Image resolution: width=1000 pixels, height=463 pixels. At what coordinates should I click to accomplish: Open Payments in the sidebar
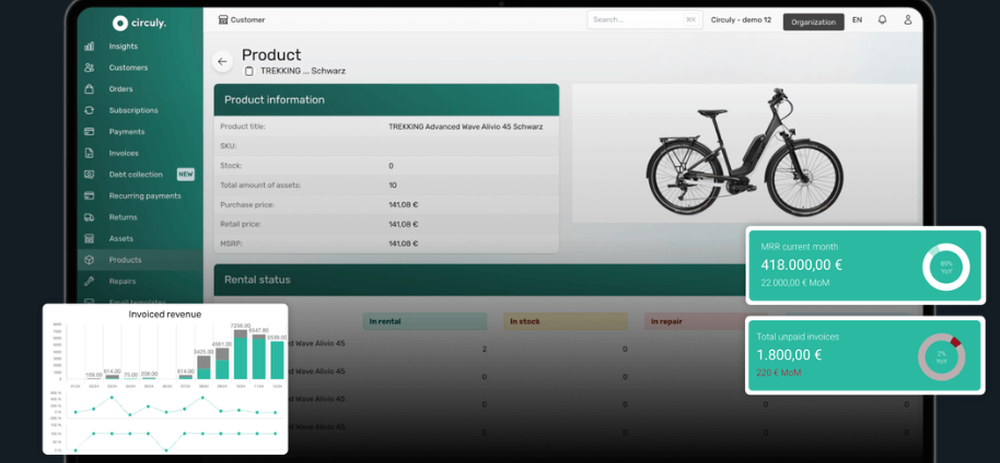coord(127,132)
